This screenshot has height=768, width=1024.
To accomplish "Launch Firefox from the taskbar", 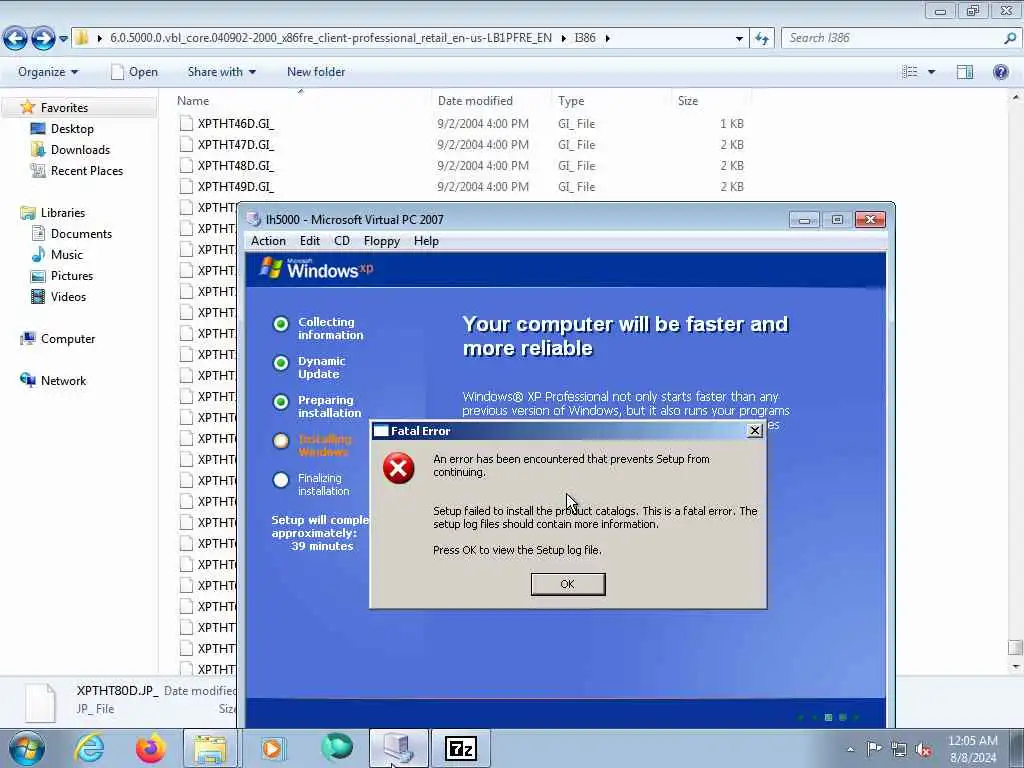I will (151, 748).
